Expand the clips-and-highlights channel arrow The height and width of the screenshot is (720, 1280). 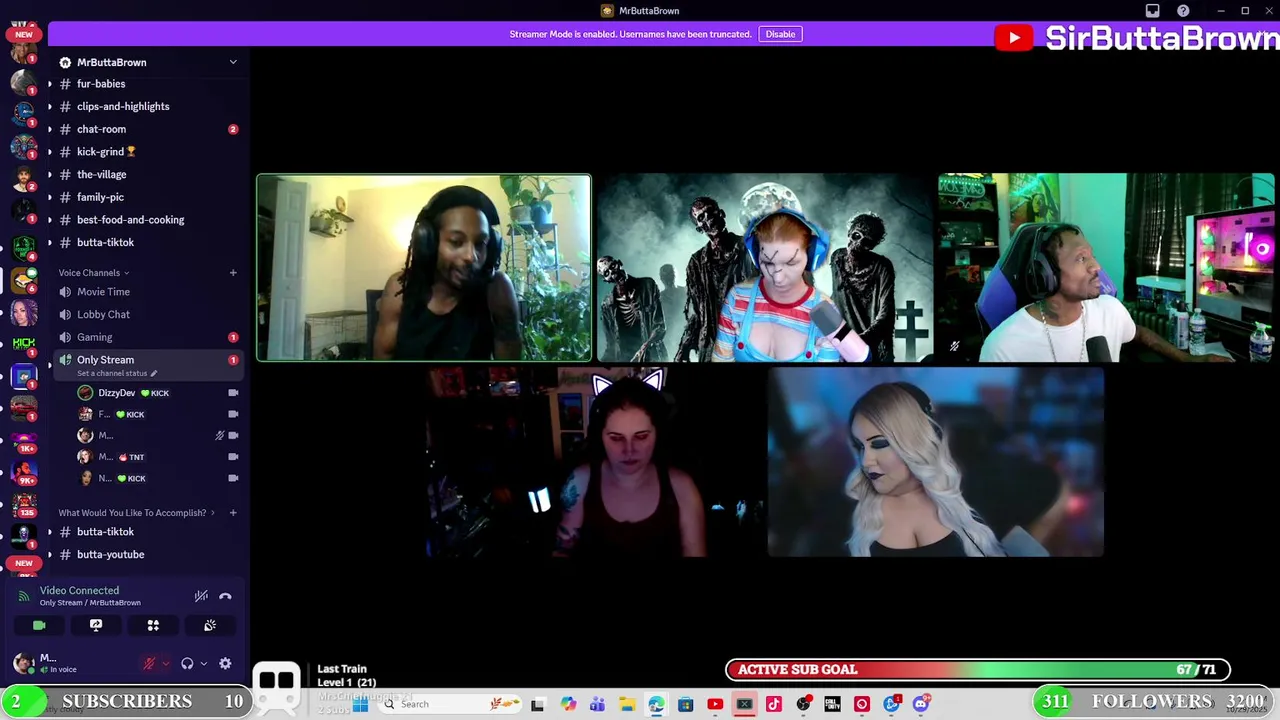coord(50,106)
